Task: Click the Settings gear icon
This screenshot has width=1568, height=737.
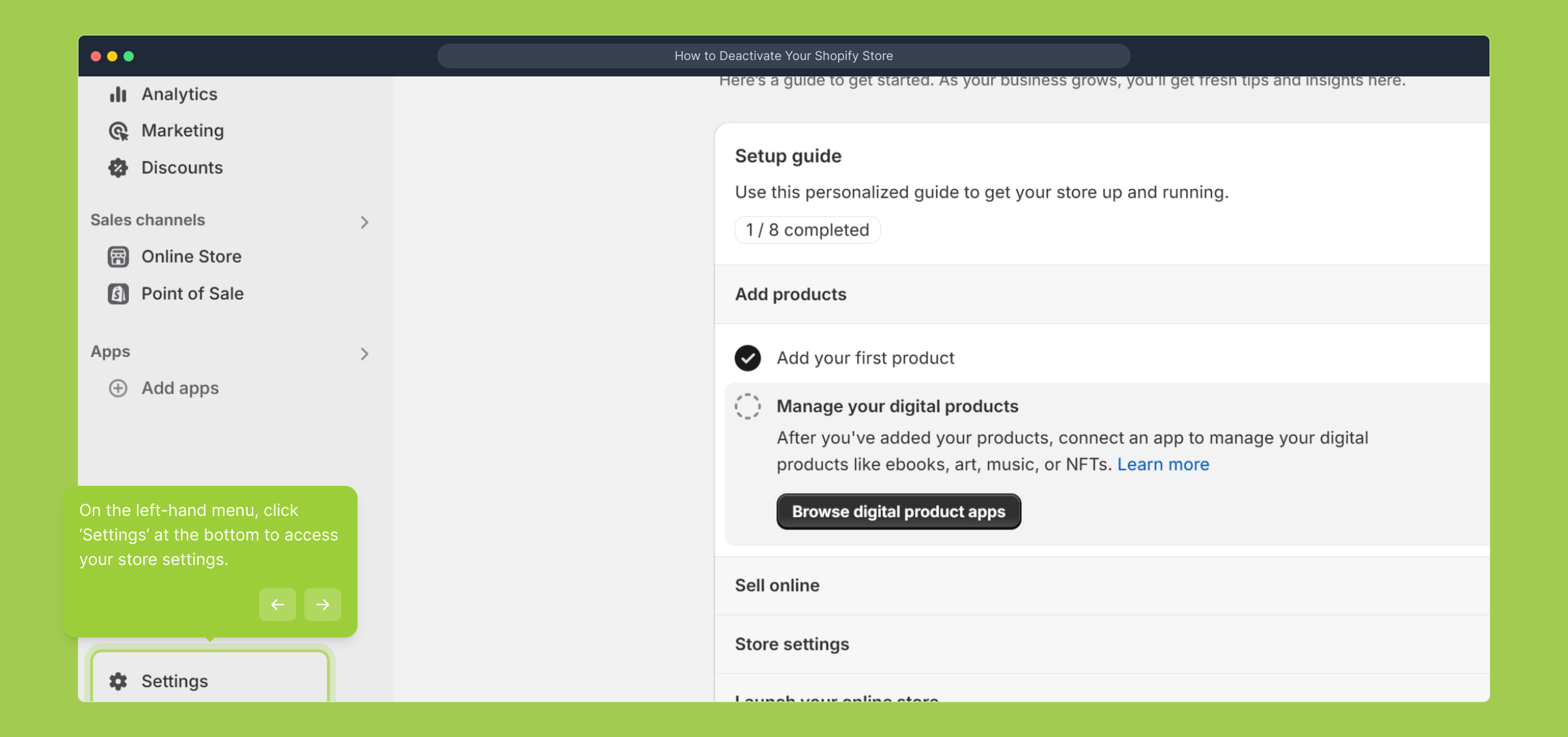Action: point(118,681)
